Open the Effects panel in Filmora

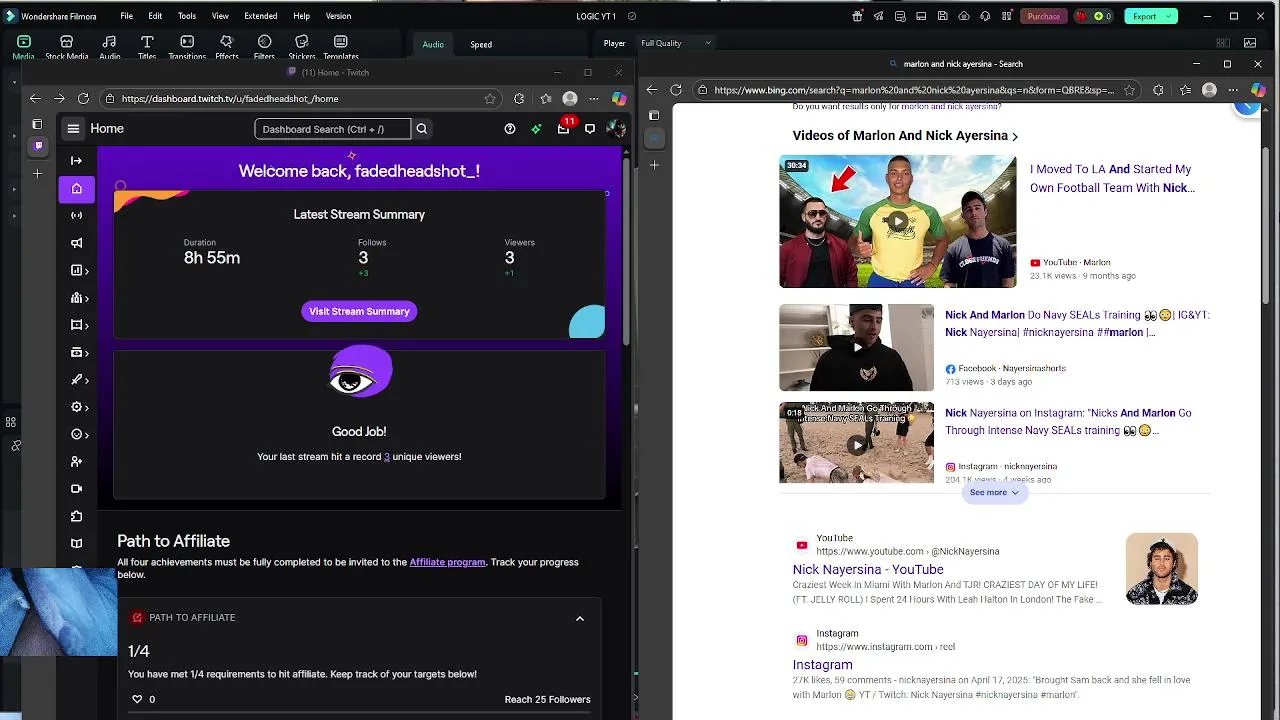pos(227,47)
